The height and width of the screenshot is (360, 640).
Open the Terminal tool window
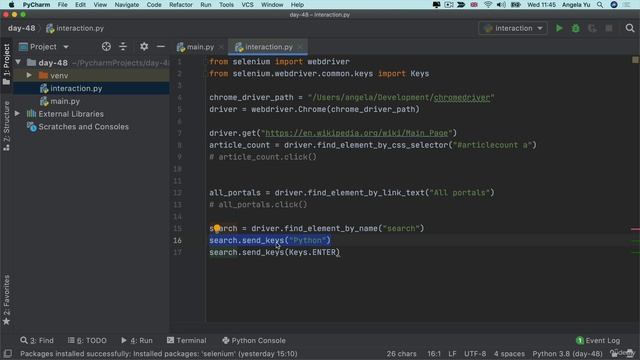(x=187, y=340)
